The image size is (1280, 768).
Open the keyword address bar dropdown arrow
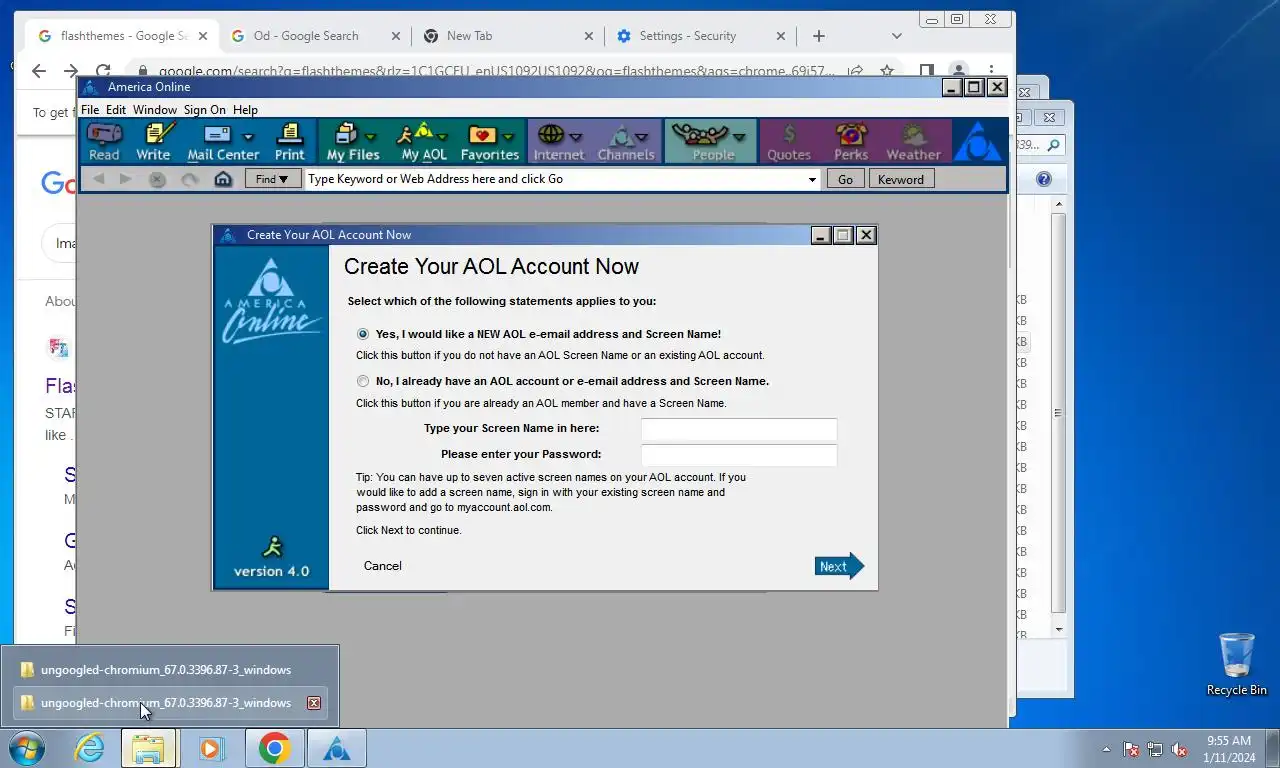point(812,179)
